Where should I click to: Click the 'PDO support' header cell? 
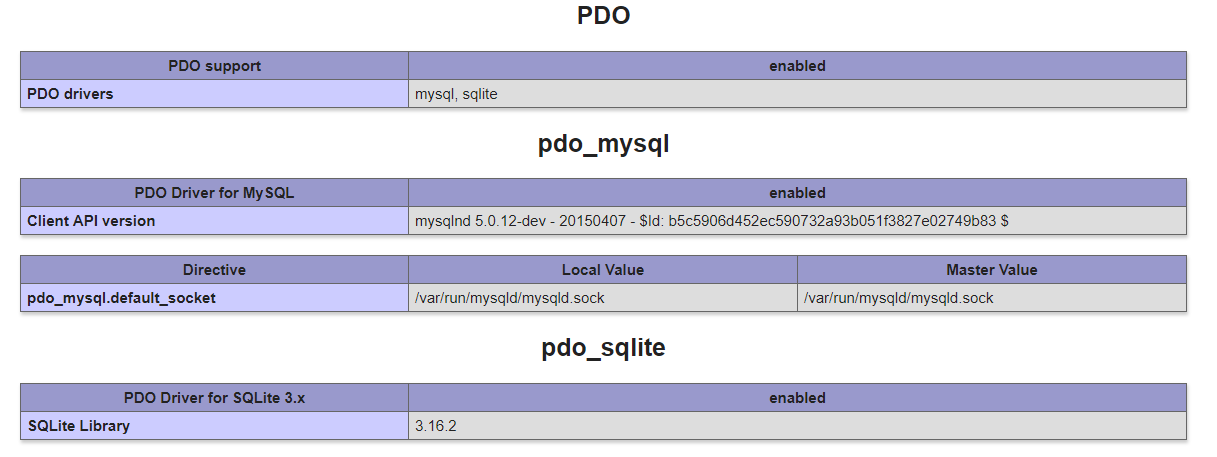pyautogui.click(x=214, y=66)
